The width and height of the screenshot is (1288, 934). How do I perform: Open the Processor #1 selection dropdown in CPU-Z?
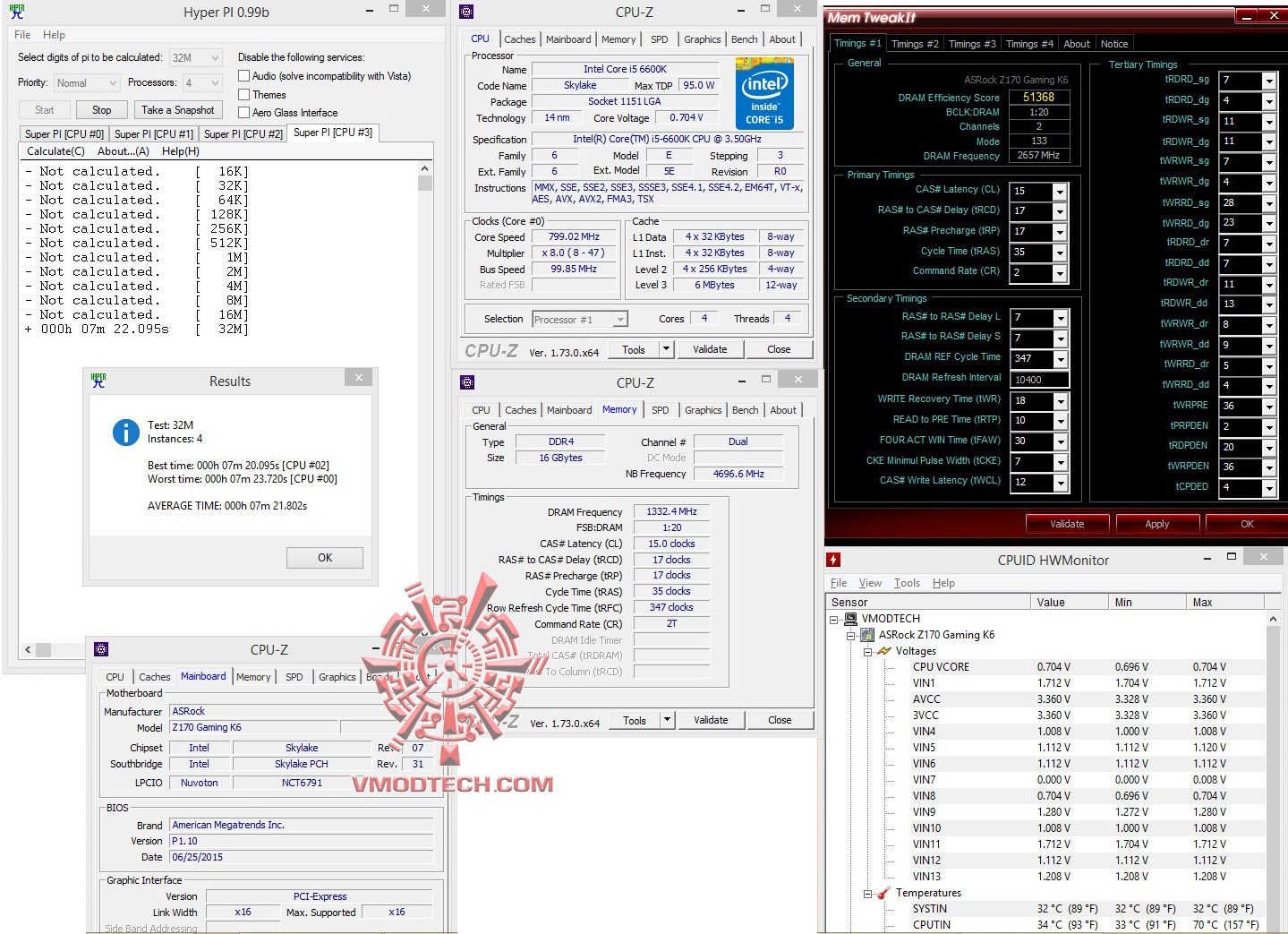[x=580, y=320]
